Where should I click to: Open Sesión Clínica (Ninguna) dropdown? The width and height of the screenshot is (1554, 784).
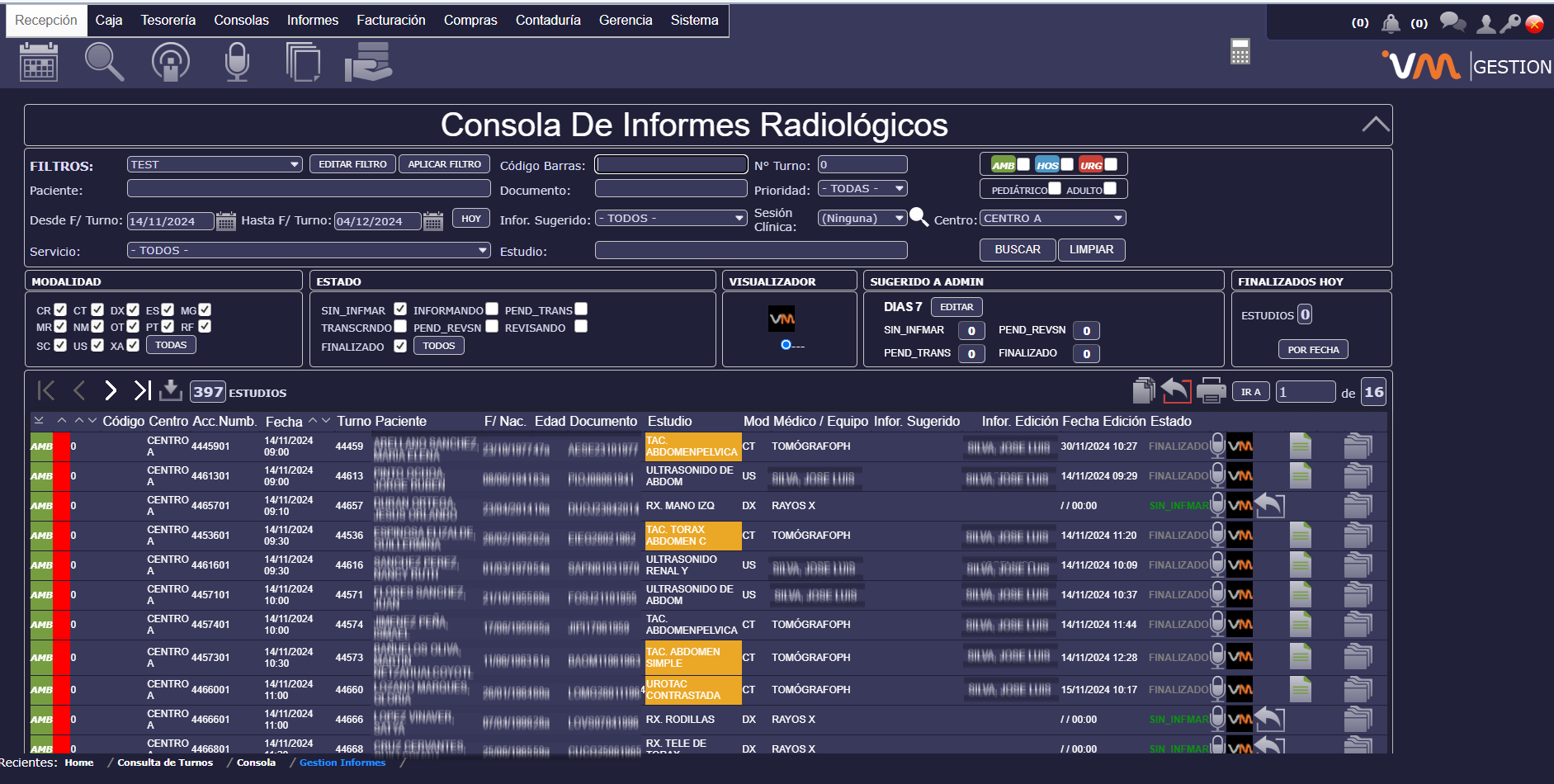tap(862, 218)
